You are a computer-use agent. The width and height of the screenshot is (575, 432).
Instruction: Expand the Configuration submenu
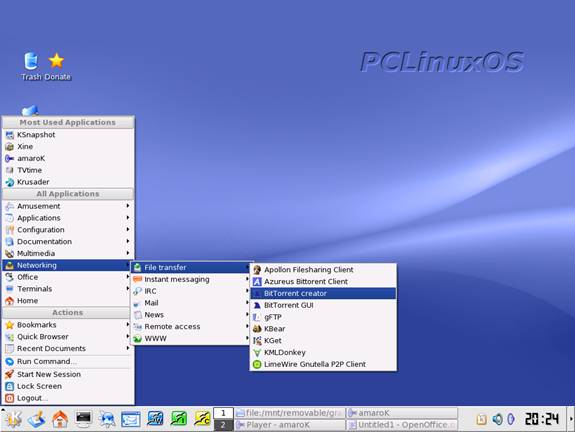68,229
